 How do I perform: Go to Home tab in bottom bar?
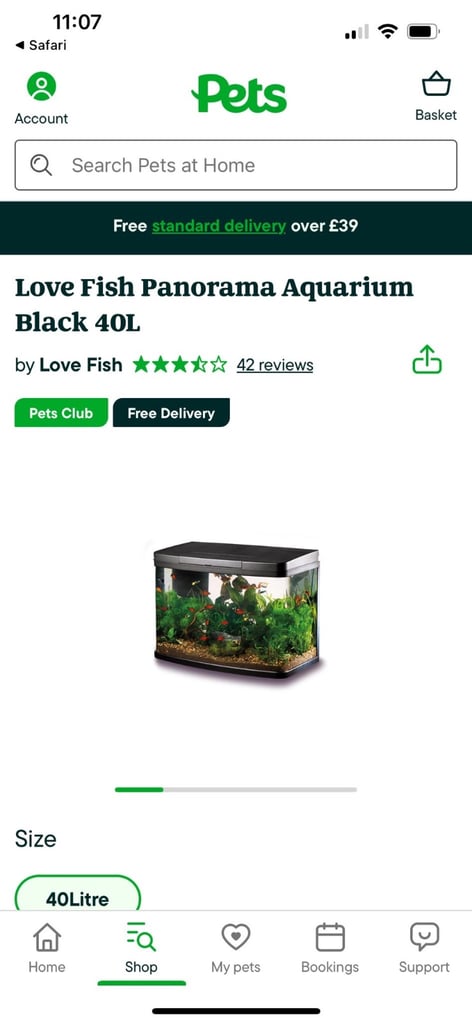click(x=47, y=948)
